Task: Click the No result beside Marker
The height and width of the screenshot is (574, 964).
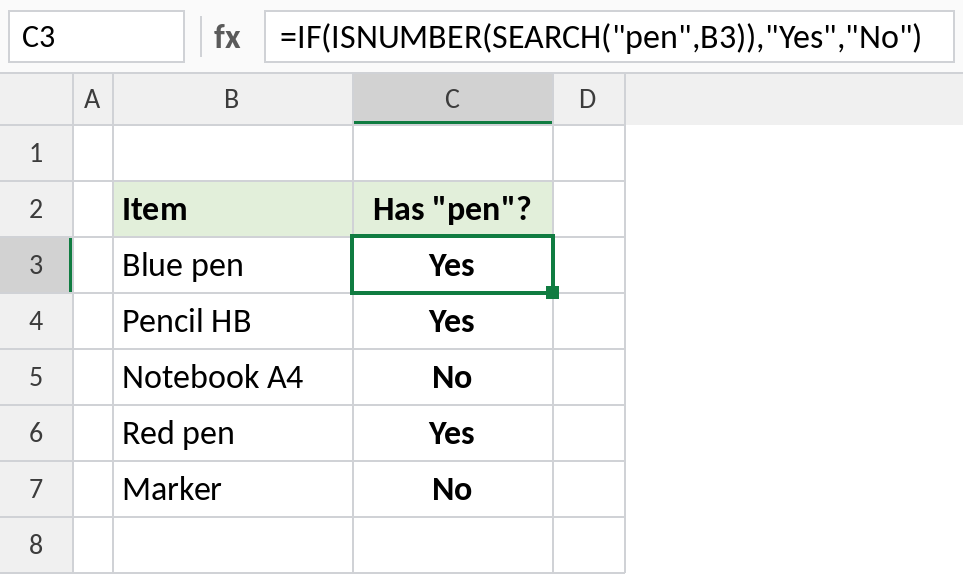Action: point(452,489)
